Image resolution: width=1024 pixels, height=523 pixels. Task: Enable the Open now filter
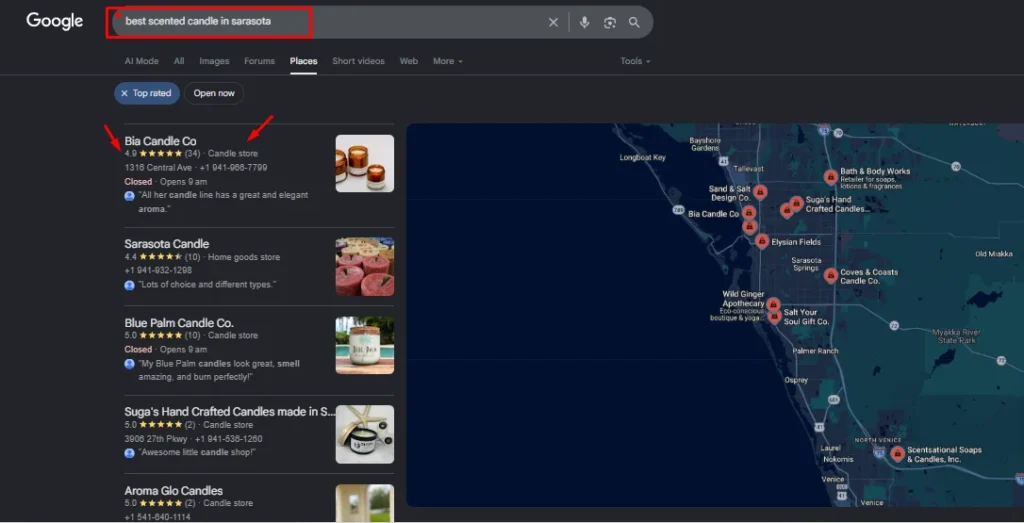214,93
